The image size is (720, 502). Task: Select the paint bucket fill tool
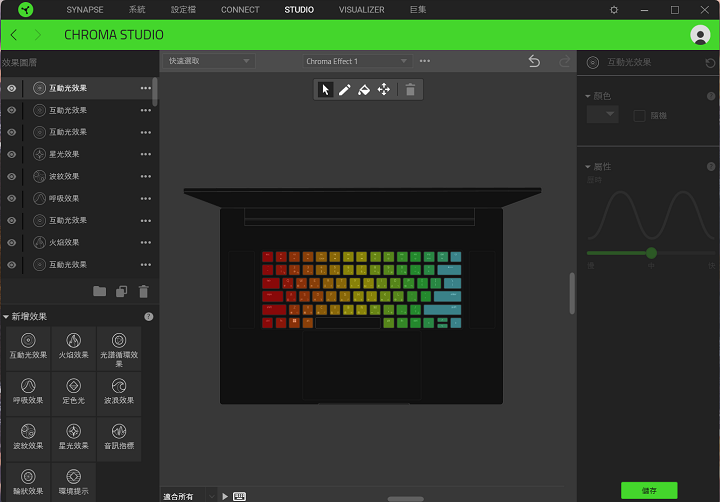[x=364, y=90]
